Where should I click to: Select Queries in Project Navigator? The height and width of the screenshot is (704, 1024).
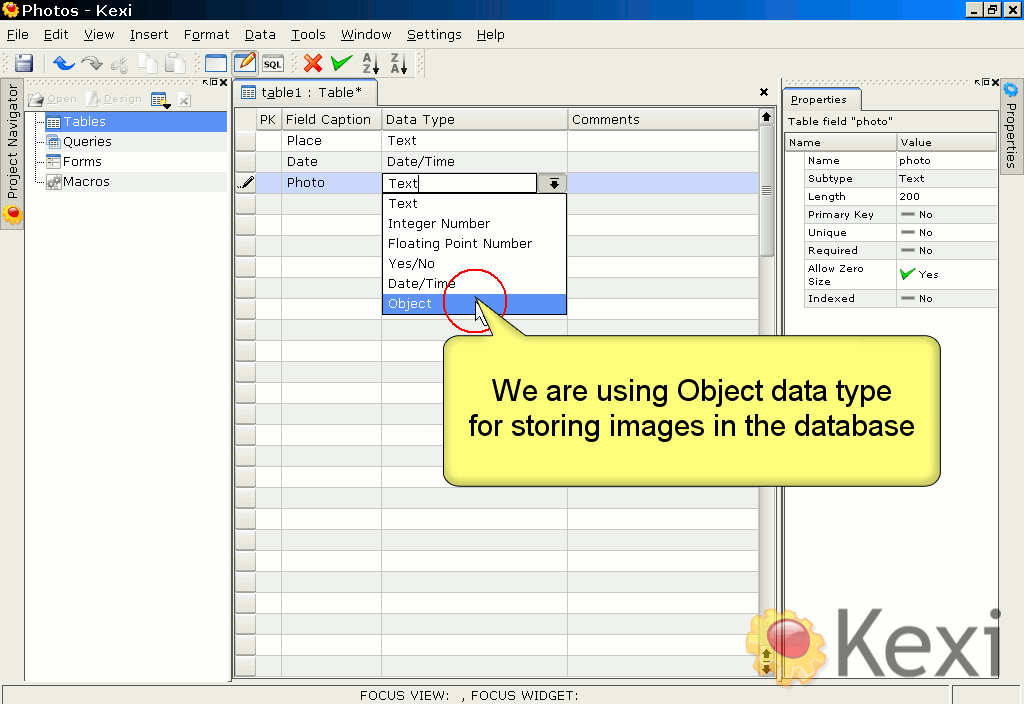coord(87,142)
